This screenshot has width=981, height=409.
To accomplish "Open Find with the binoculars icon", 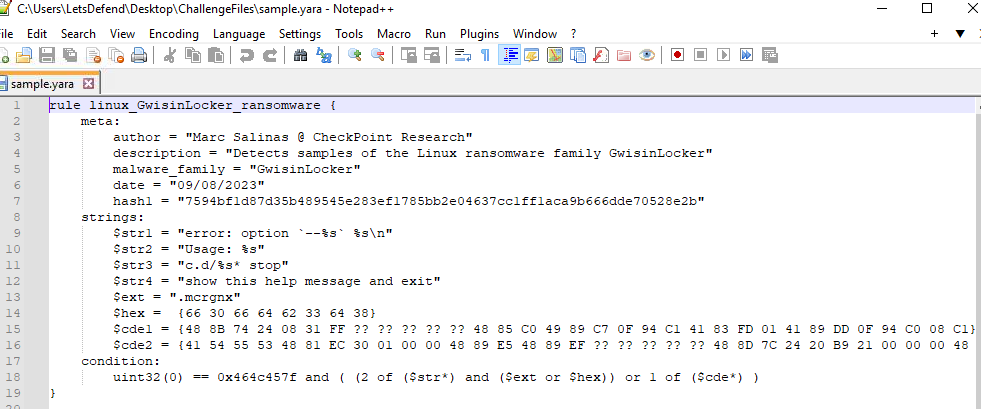I will (299, 56).
